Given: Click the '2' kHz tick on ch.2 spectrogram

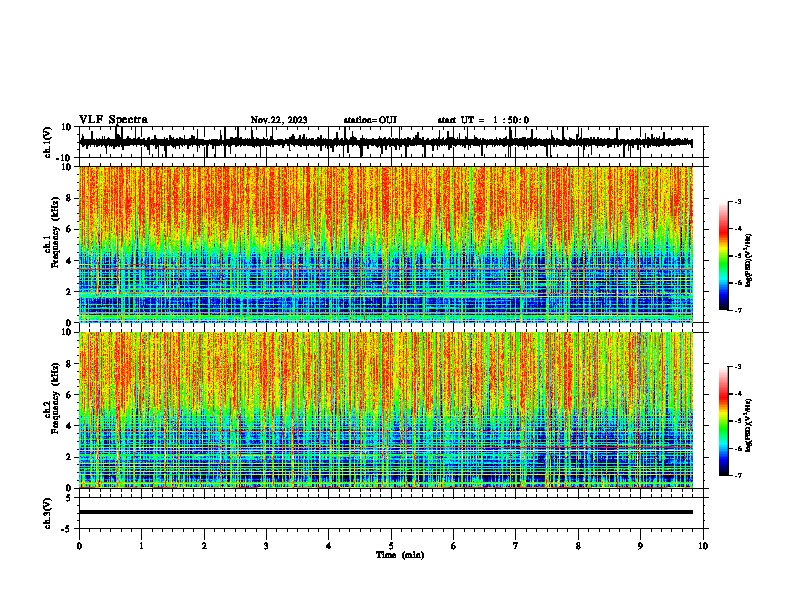Looking at the screenshot, I should coord(70,457).
